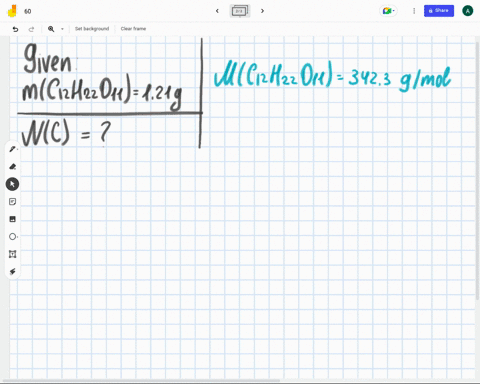
Task: Redo the last action
Action: pos(31,29)
